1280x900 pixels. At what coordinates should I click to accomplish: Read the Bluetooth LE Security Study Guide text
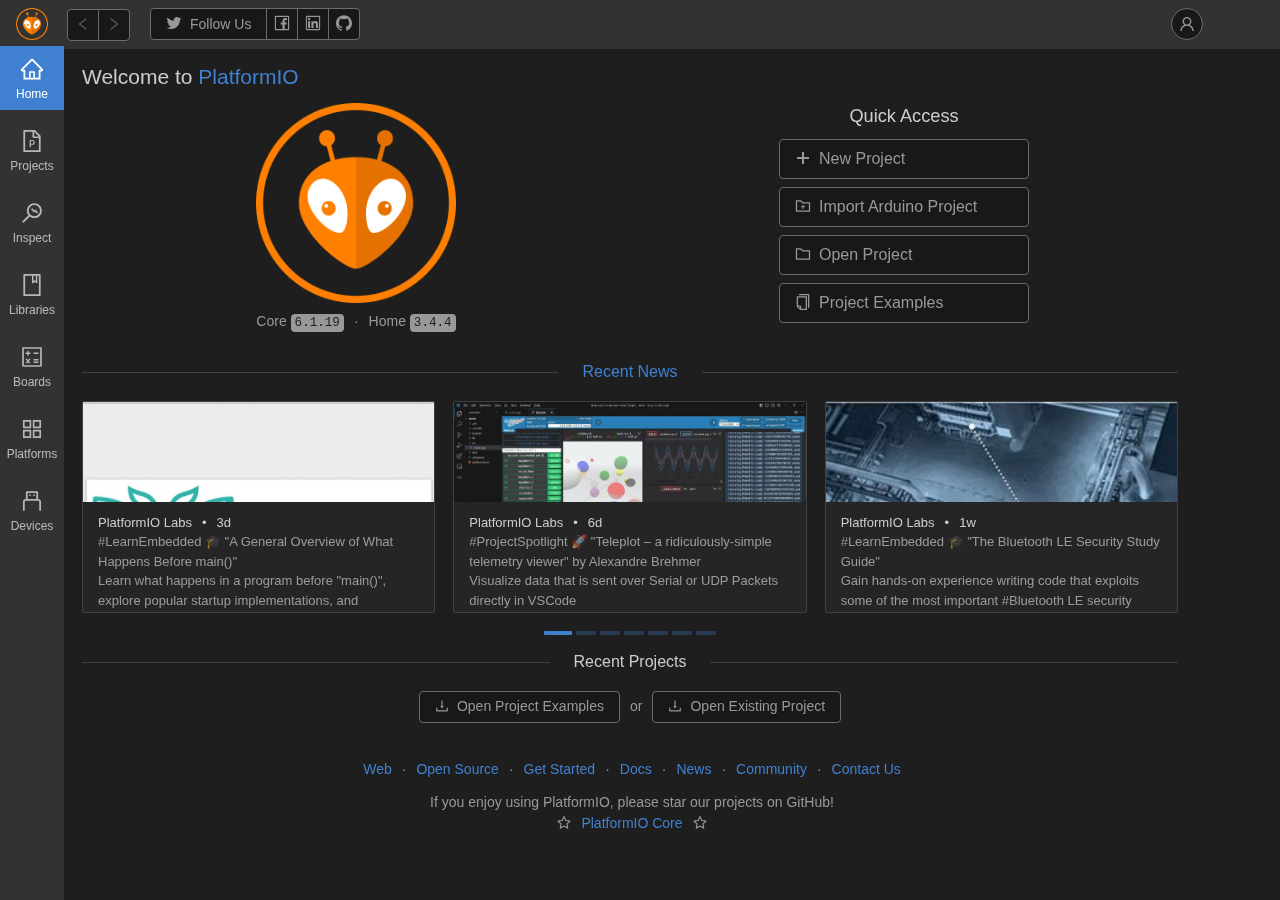click(x=1001, y=571)
